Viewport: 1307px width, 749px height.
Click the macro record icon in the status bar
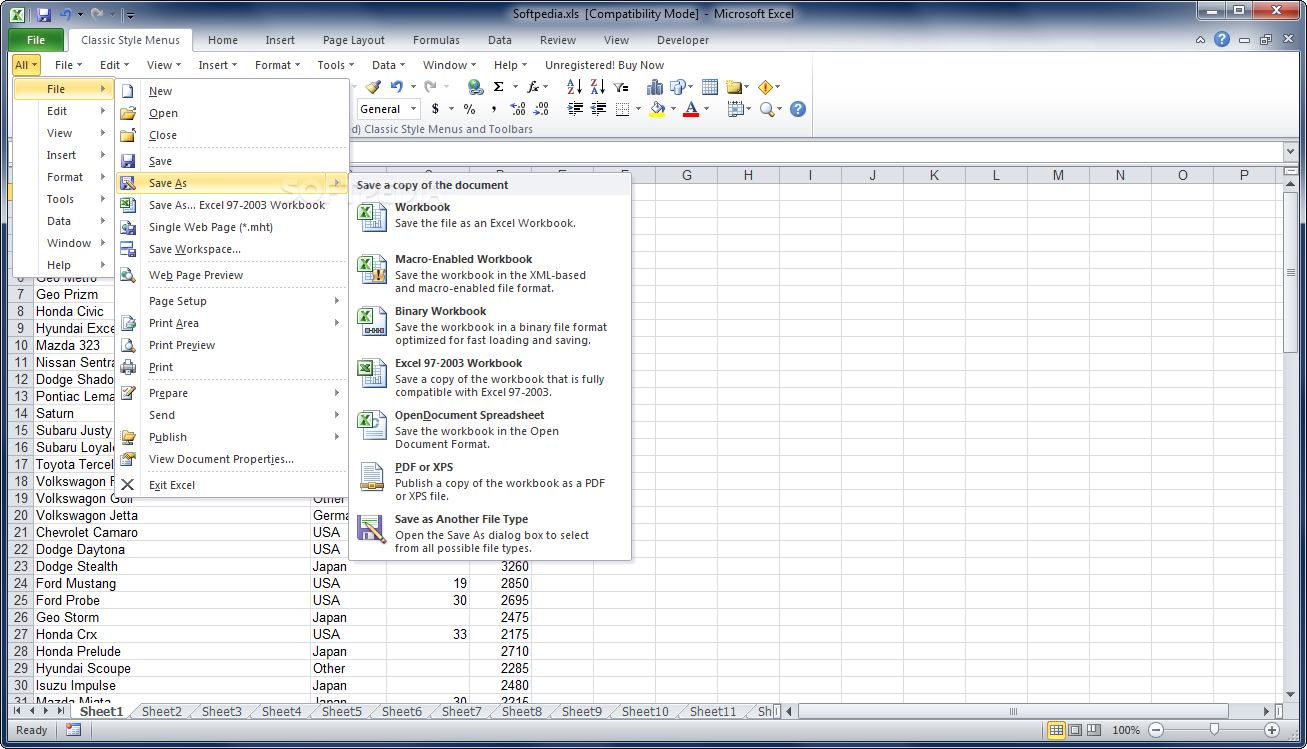click(x=74, y=730)
